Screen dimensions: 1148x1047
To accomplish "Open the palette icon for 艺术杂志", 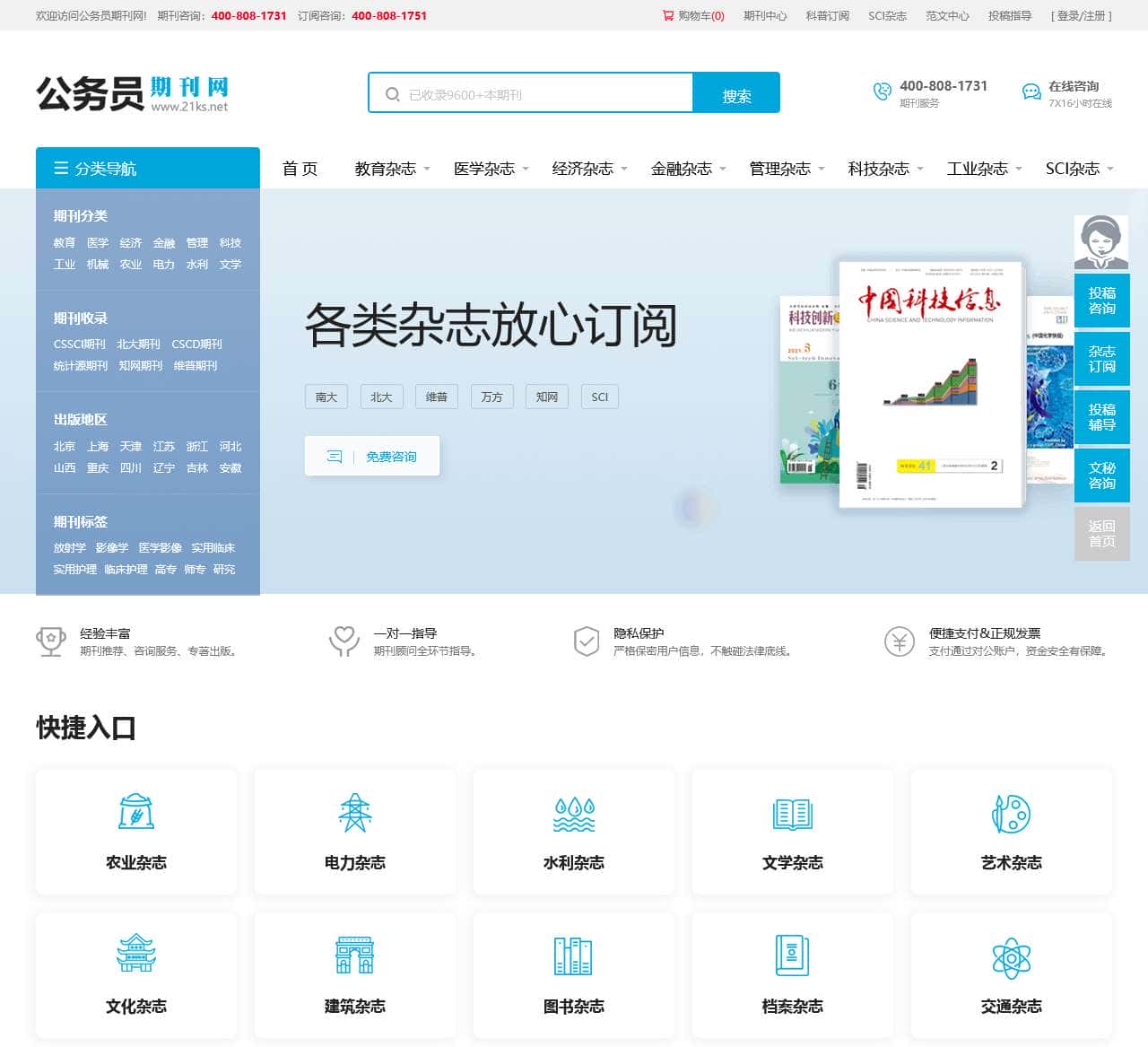I will point(1012,813).
